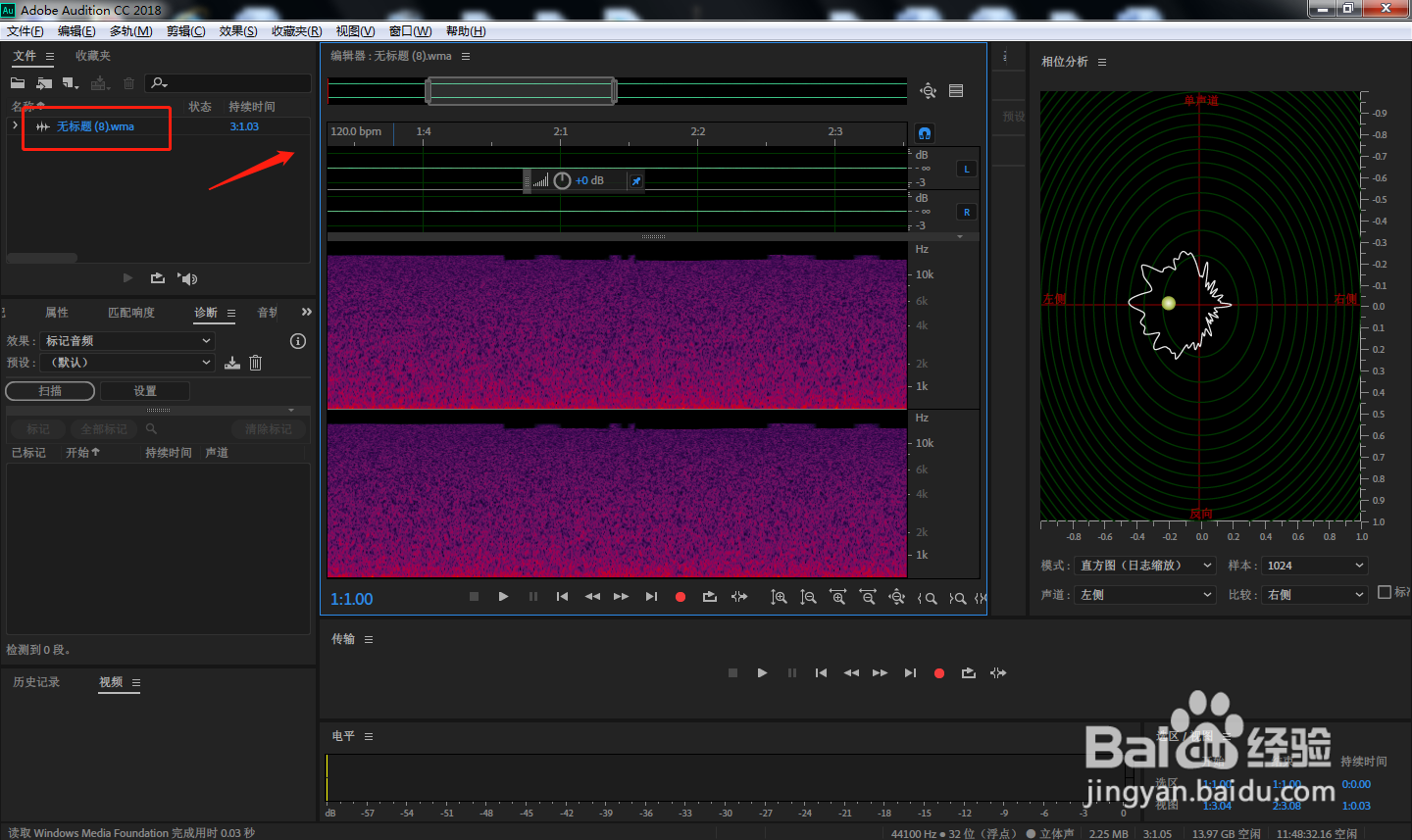
Task: Click the 1:1.00 editor timecode
Action: [351, 599]
